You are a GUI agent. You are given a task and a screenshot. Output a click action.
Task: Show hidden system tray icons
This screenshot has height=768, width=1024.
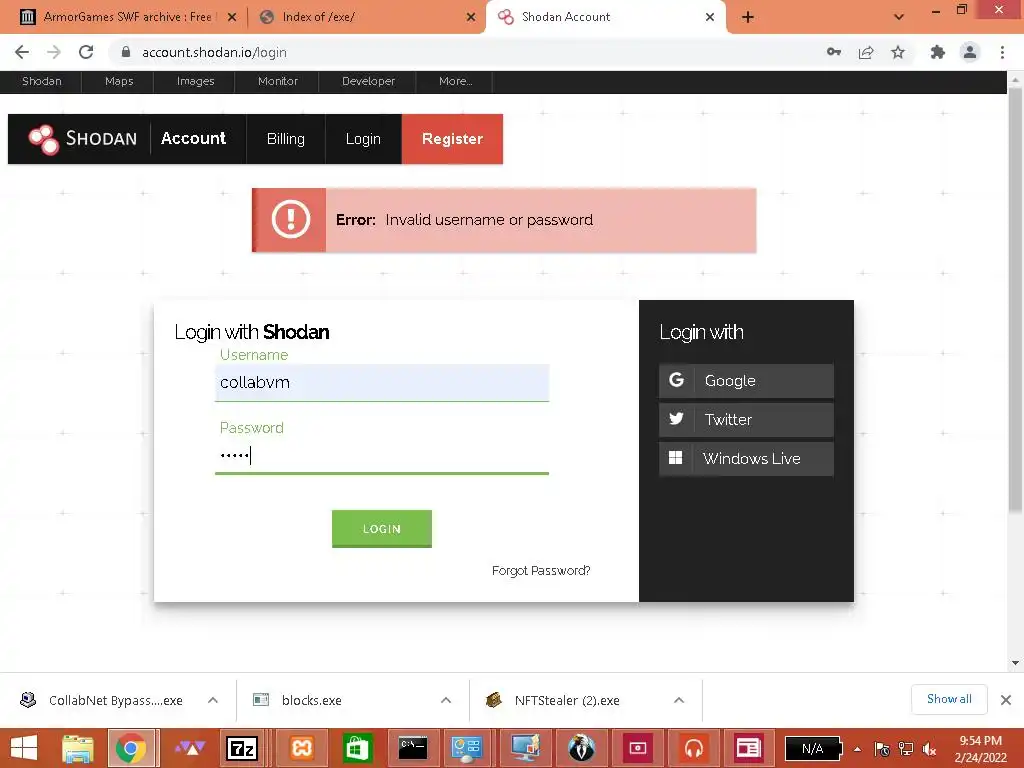857,749
